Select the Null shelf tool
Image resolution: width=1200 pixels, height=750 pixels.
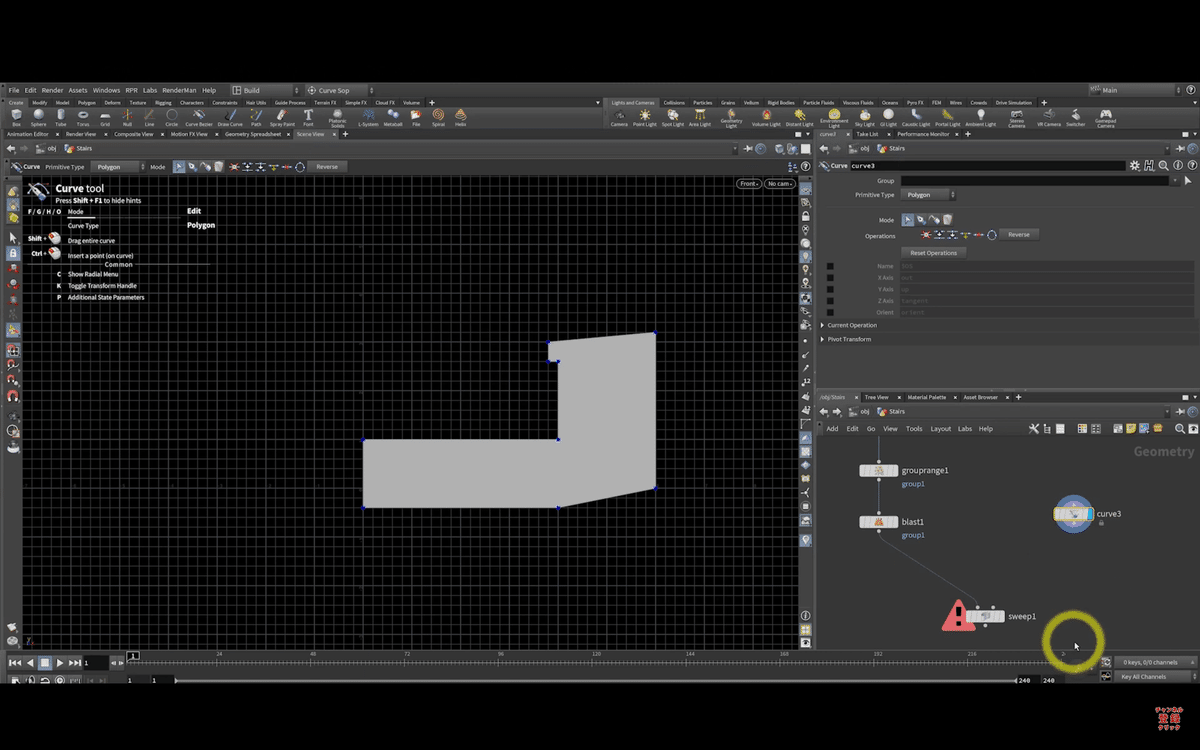(x=128, y=118)
